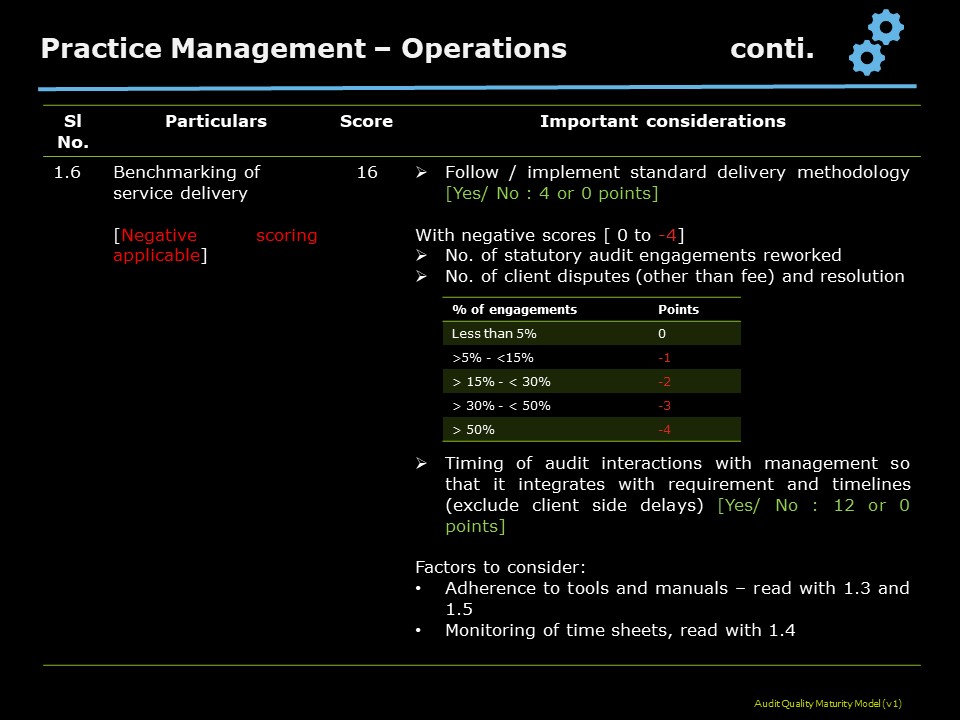Image resolution: width=960 pixels, height=720 pixels.
Task: Click the 'Score' column header
Action: pyautogui.click(x=366, y=121)
